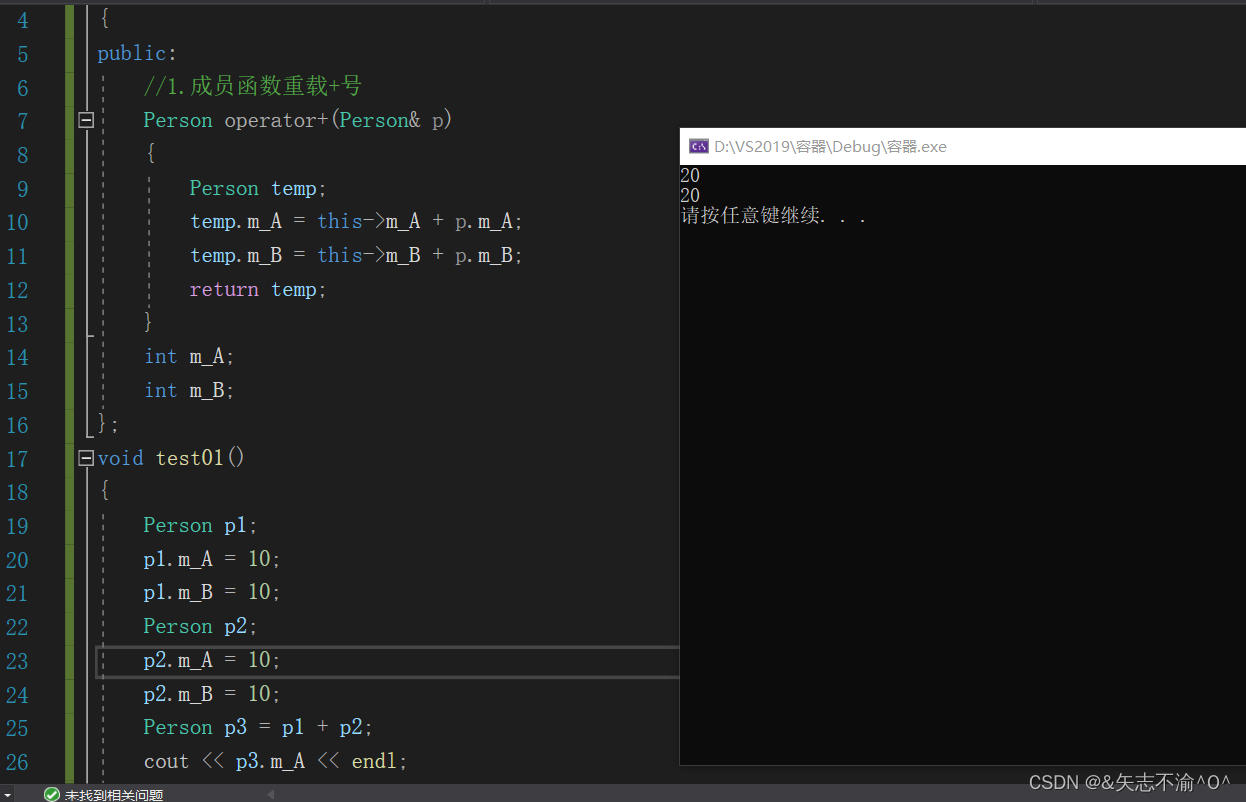Screen dimensions: 1246x802
Task: Click 'return temp;' on line 12
Action: coord(258,289)
